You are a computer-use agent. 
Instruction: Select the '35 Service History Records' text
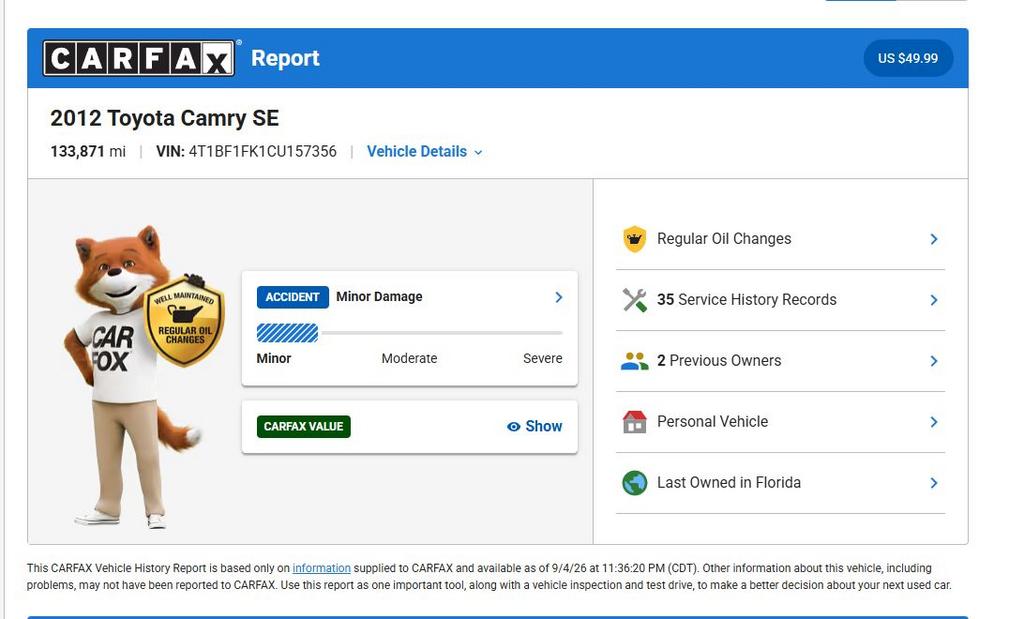[x=746, y=300]
